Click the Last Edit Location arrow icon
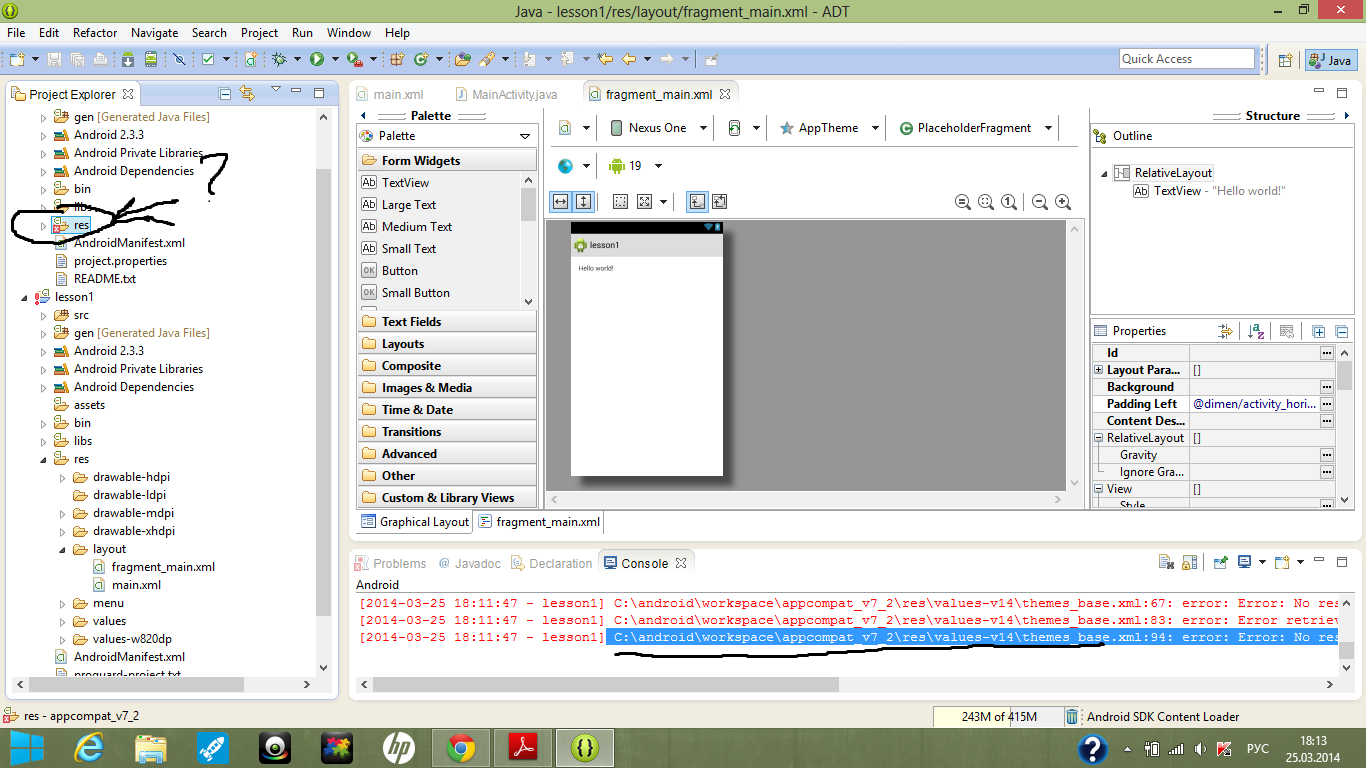 tap(604, 59)
